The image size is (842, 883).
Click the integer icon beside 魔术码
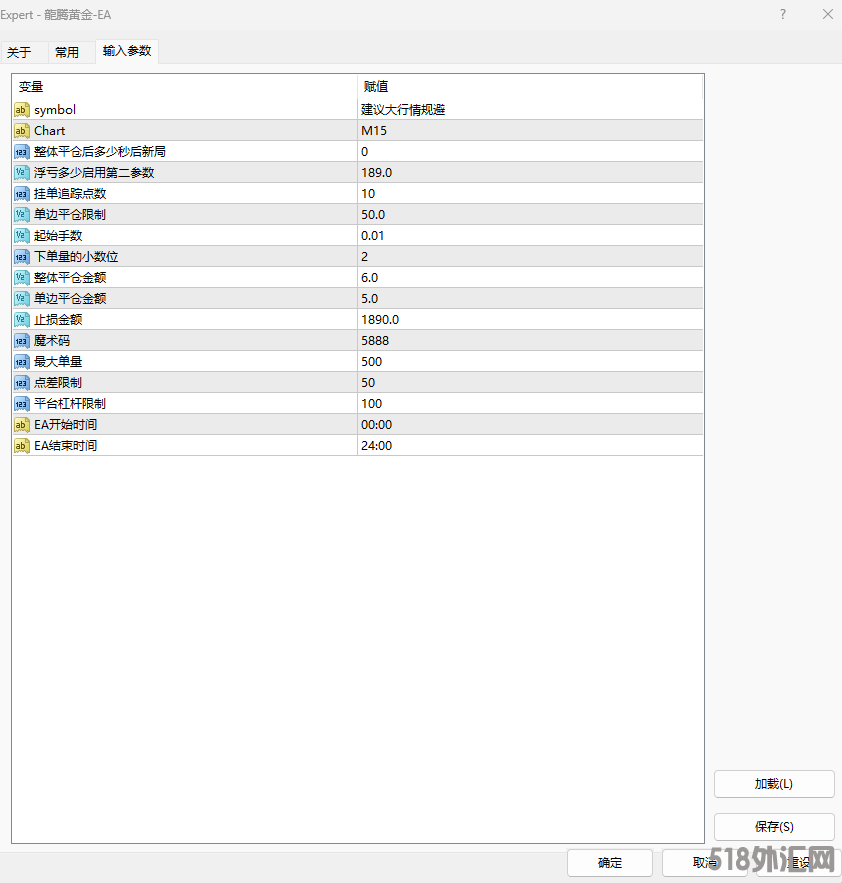22,341
